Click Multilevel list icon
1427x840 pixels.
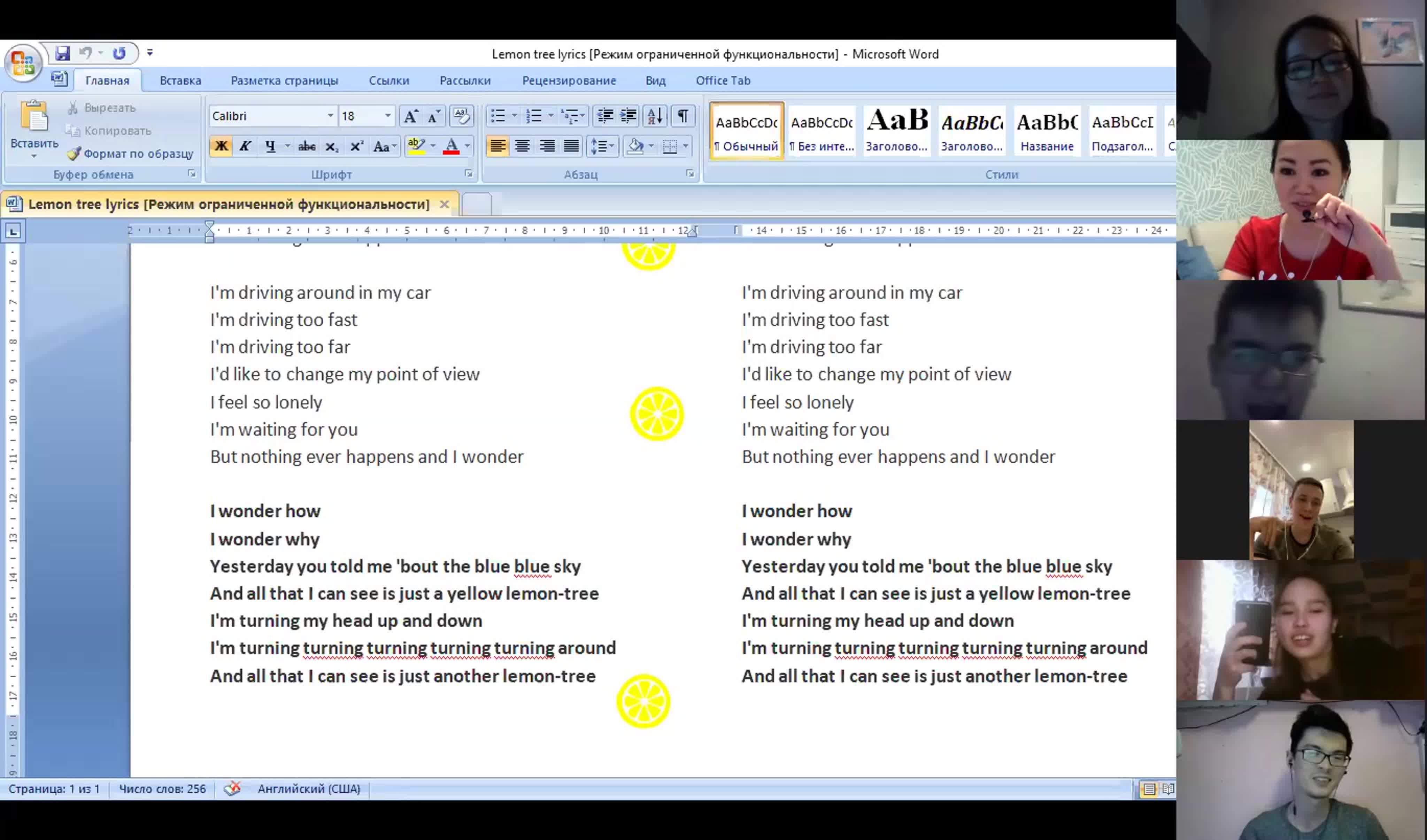570,116
